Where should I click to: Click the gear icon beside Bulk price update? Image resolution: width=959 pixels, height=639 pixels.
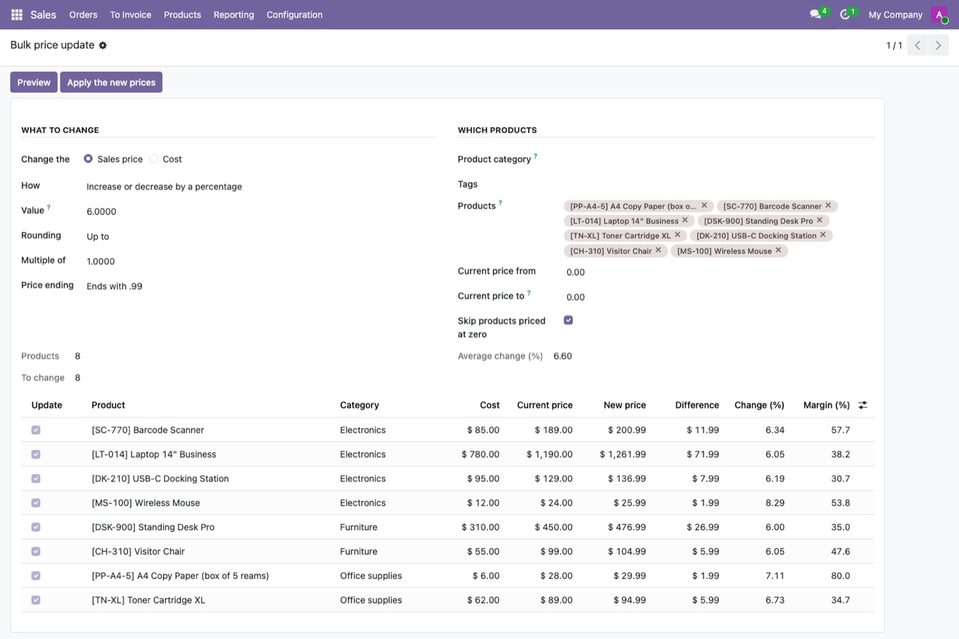103,45
